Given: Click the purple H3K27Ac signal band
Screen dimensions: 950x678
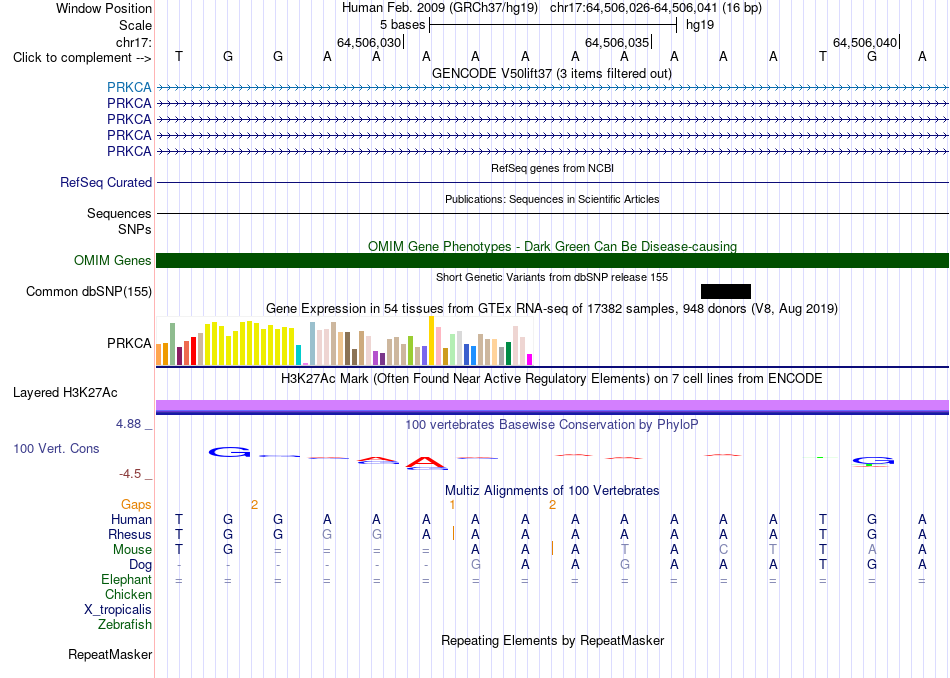Looking at the screenshot, I should pyautogui.click(x=552, y=407).
